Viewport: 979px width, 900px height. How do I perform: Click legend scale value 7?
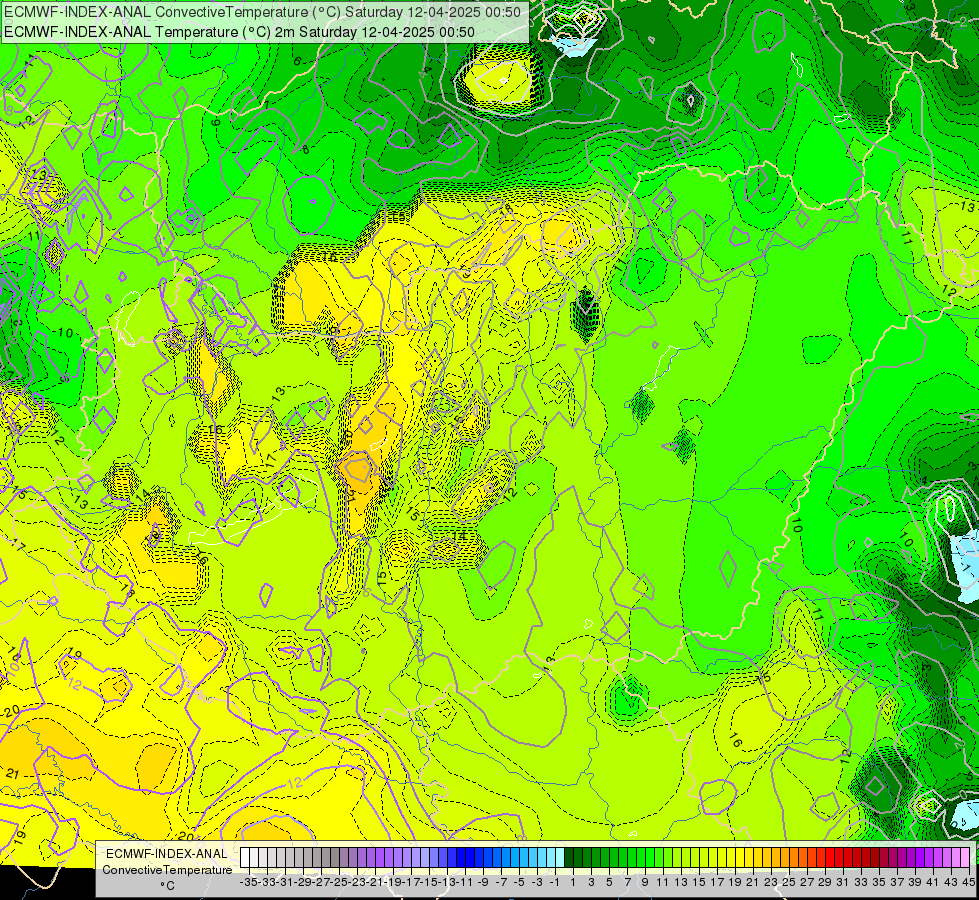[627, 882]
